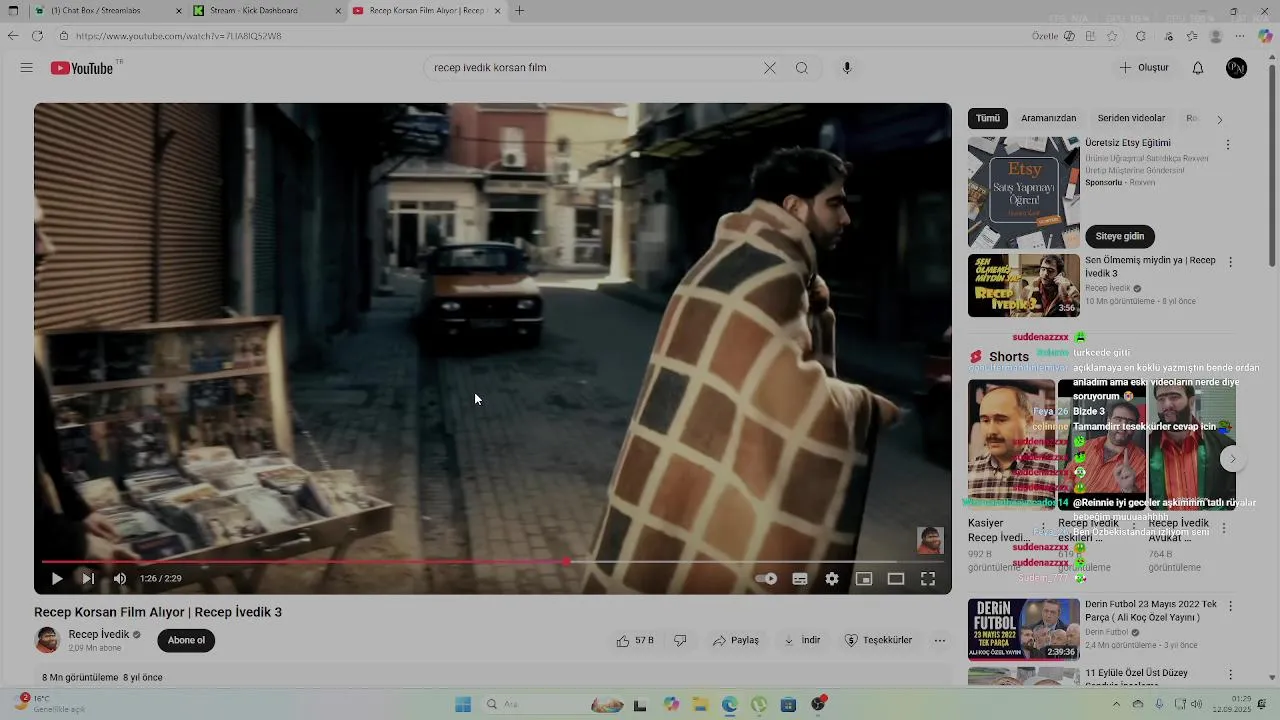This screenshot has height=720, width=1280.
Task: Open options for Sen Ölmemiş miydin video
Action: pyautogui.click(x=1230, y=262)
